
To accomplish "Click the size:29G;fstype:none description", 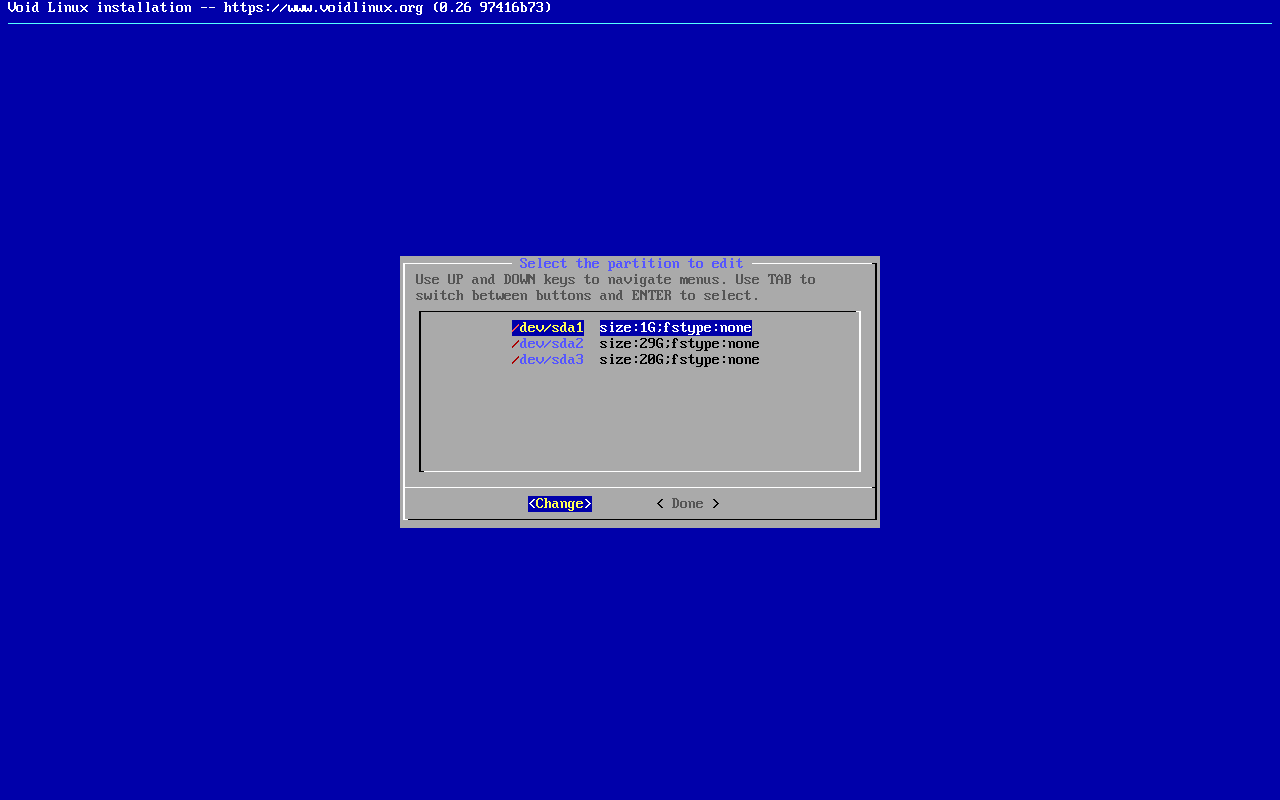I will [680, 344].
